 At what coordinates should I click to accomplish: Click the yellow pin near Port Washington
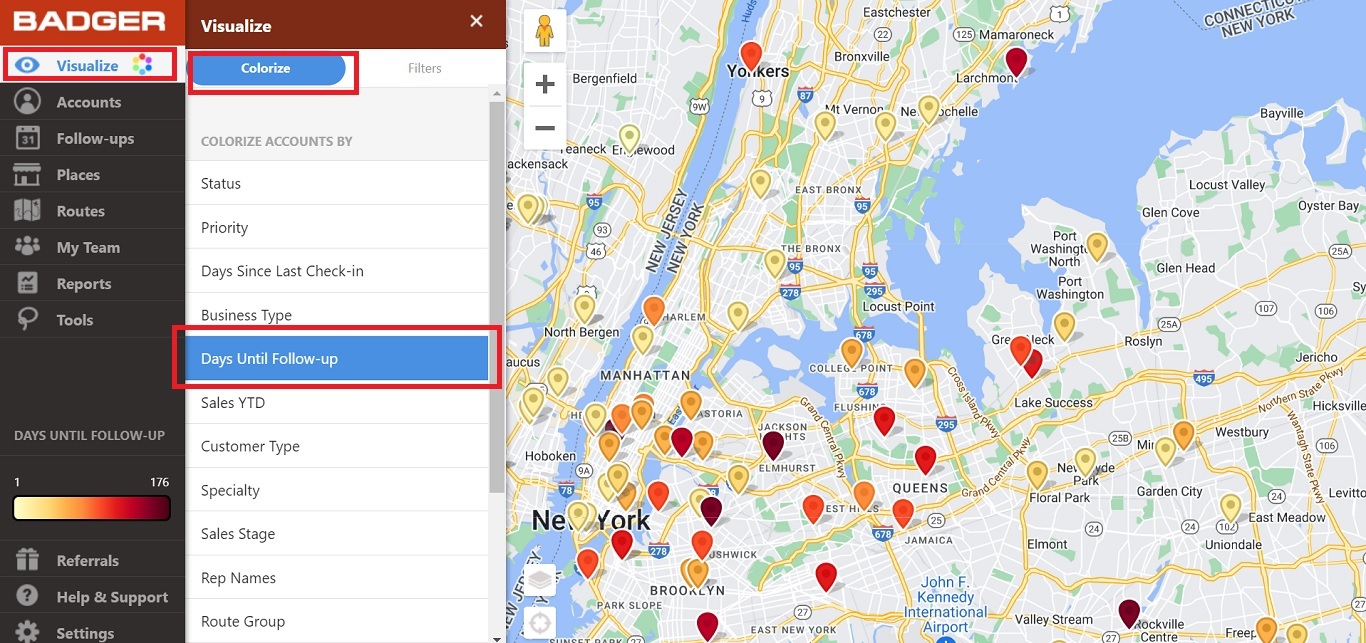tap(1097, 247)
